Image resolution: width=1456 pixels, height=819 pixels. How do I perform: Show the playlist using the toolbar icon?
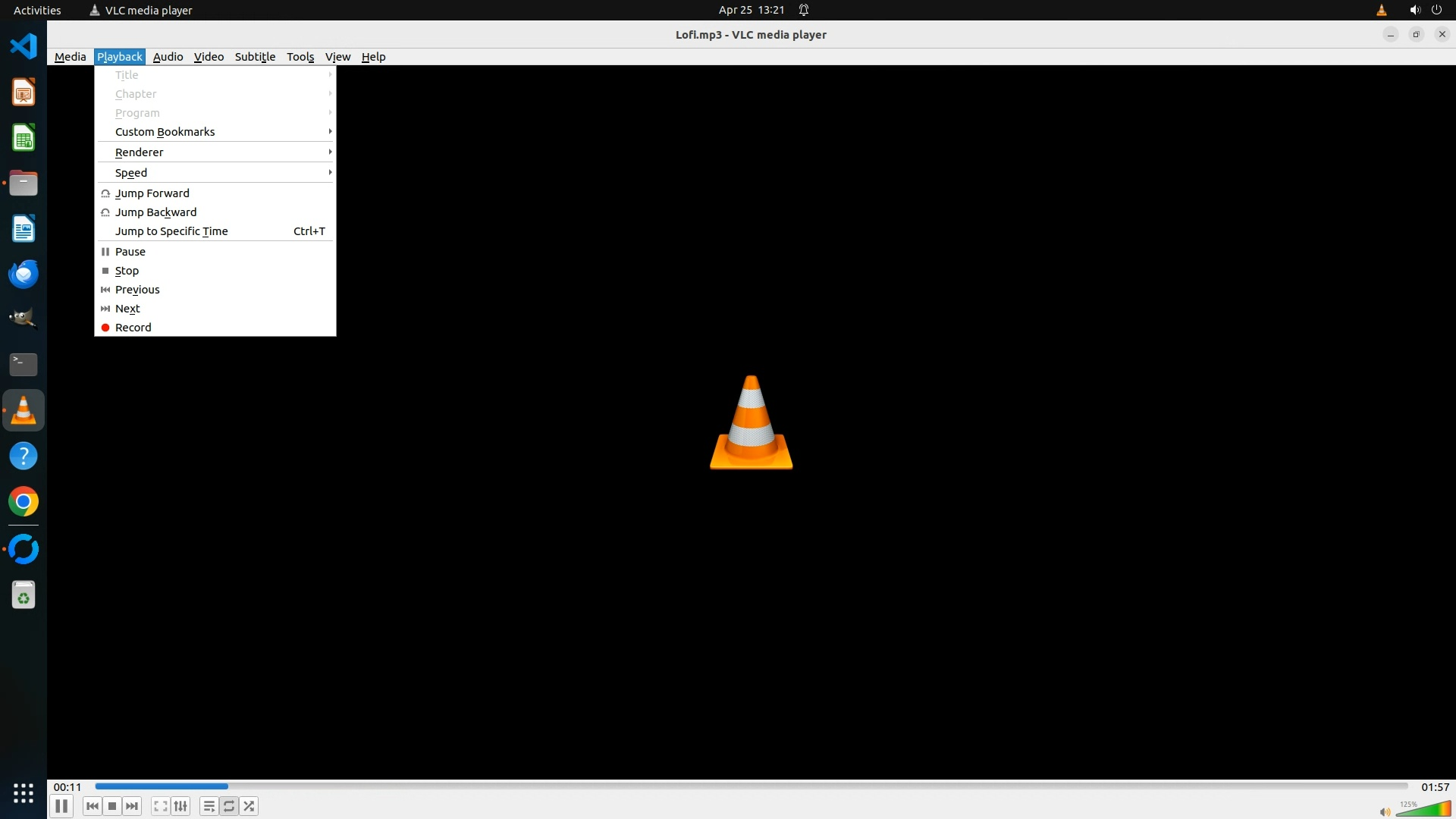[209, 806]
